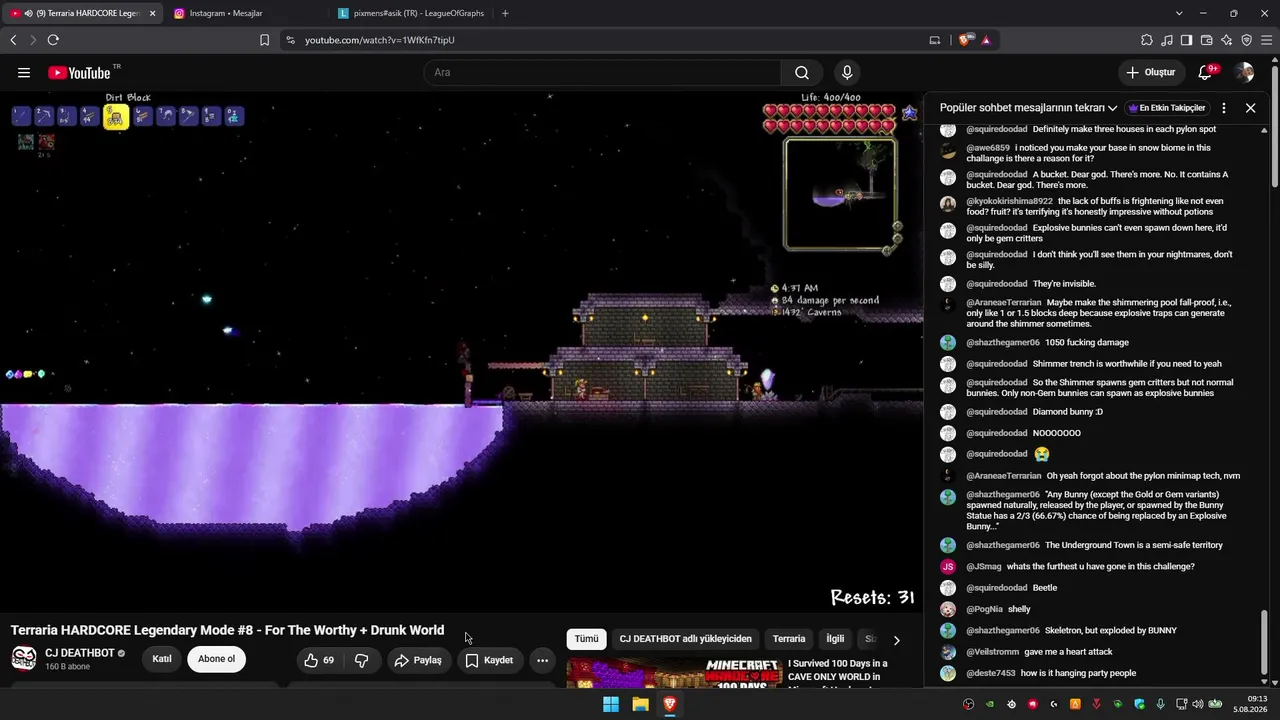Image resolution: width=1280 pixels, height=720 pixels.
Task: Join channel with Katıl button
Action: click(x=162, y=660)
